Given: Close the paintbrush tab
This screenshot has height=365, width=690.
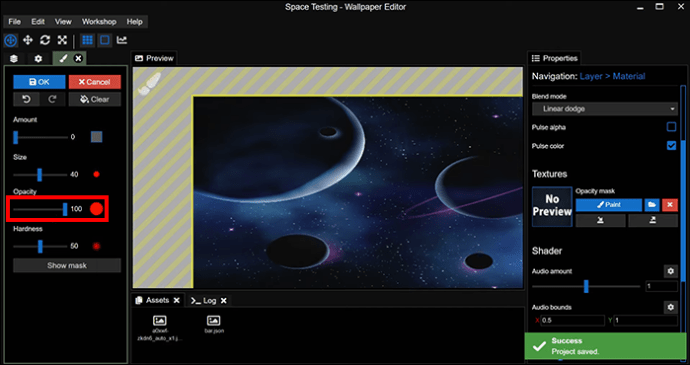Looking at the screenshot, I should (x=78, y=59).
